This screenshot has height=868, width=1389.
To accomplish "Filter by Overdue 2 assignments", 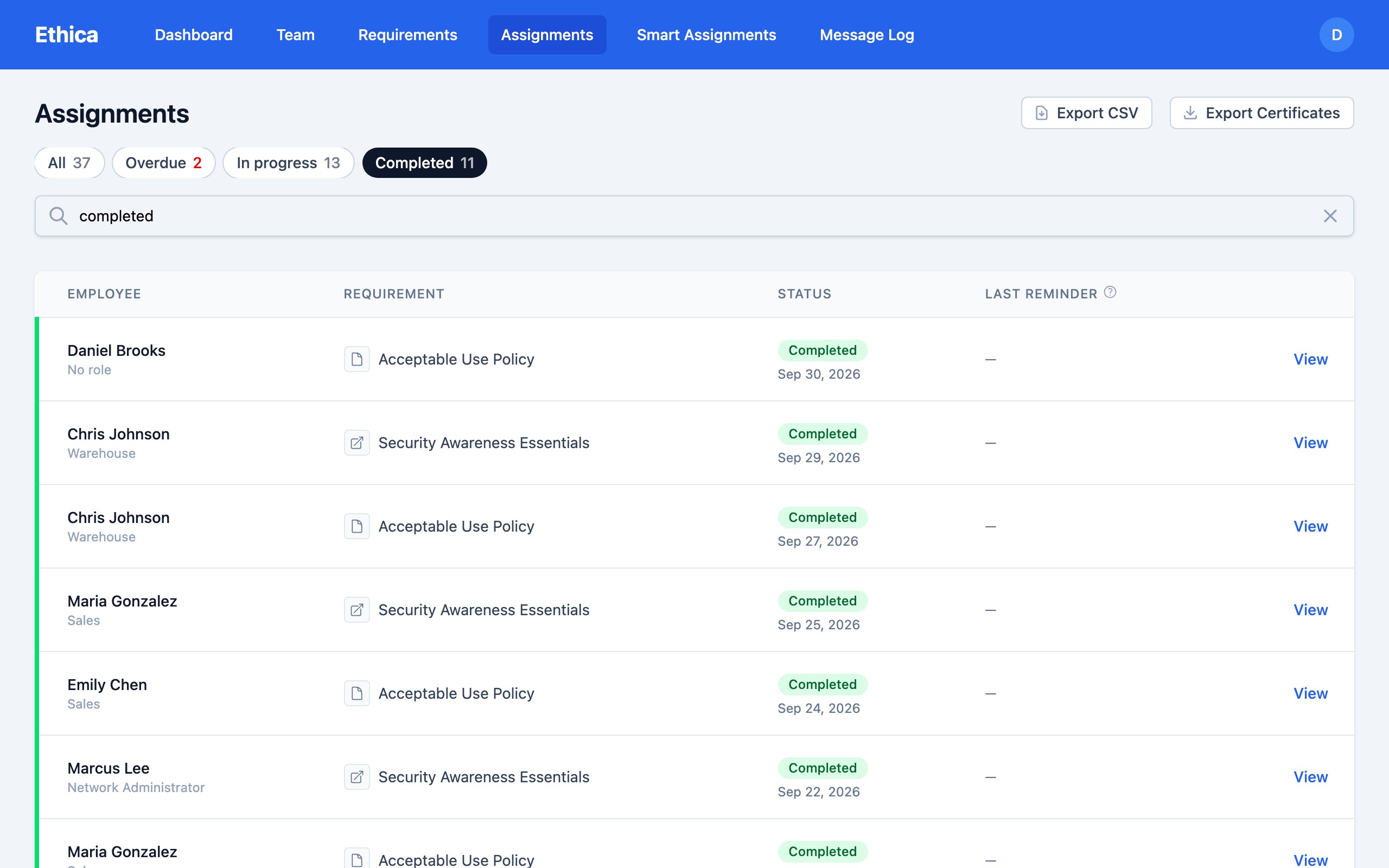I will coord(163,163).
